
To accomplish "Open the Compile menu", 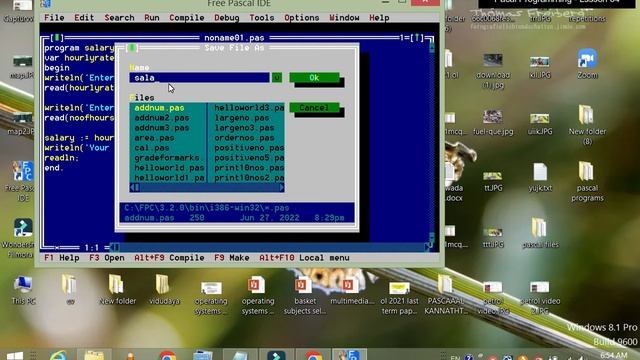I will click(x=187, y=18).
